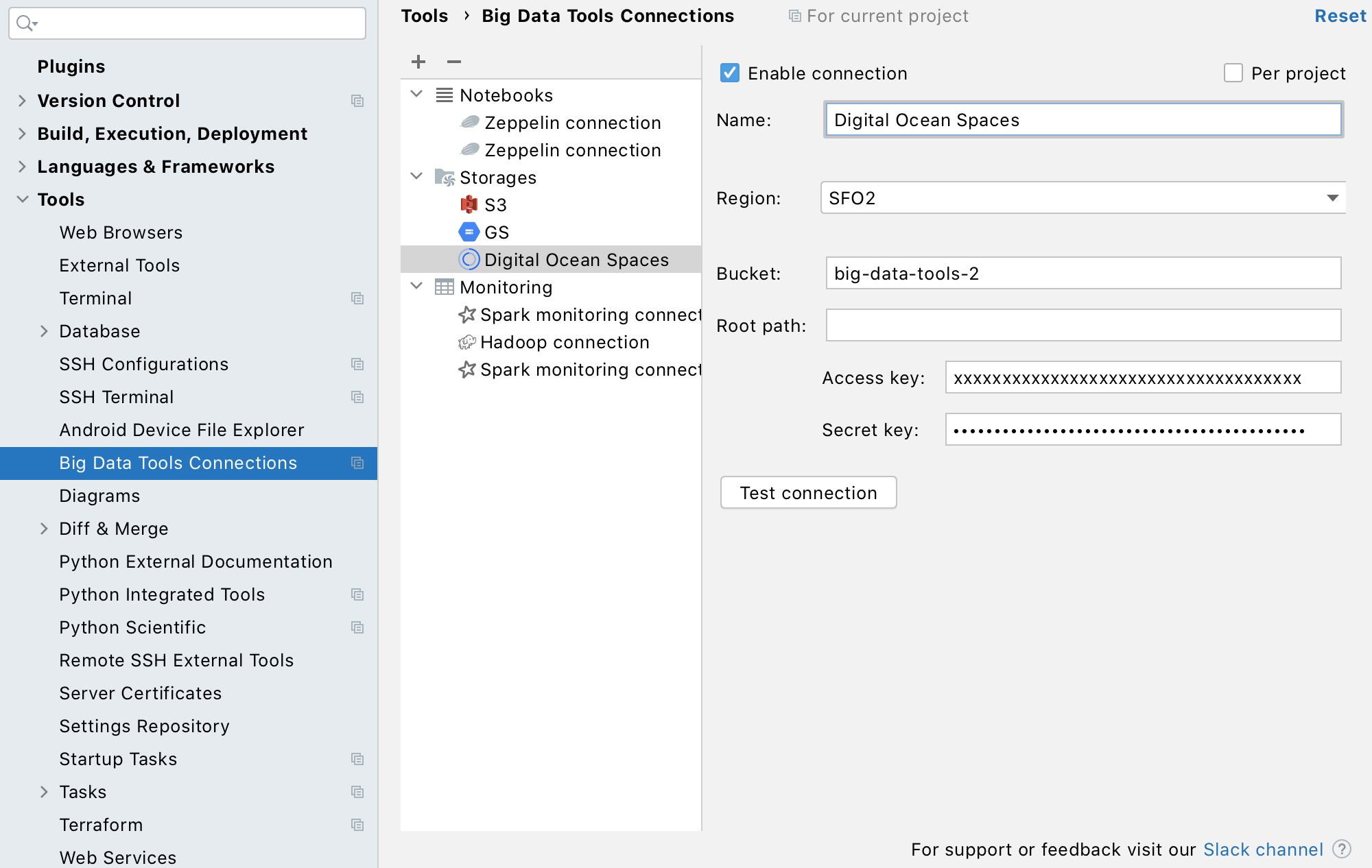Click into the empty Root path field
This screenshot has height=868, width=1372.
pos(1083,325)
